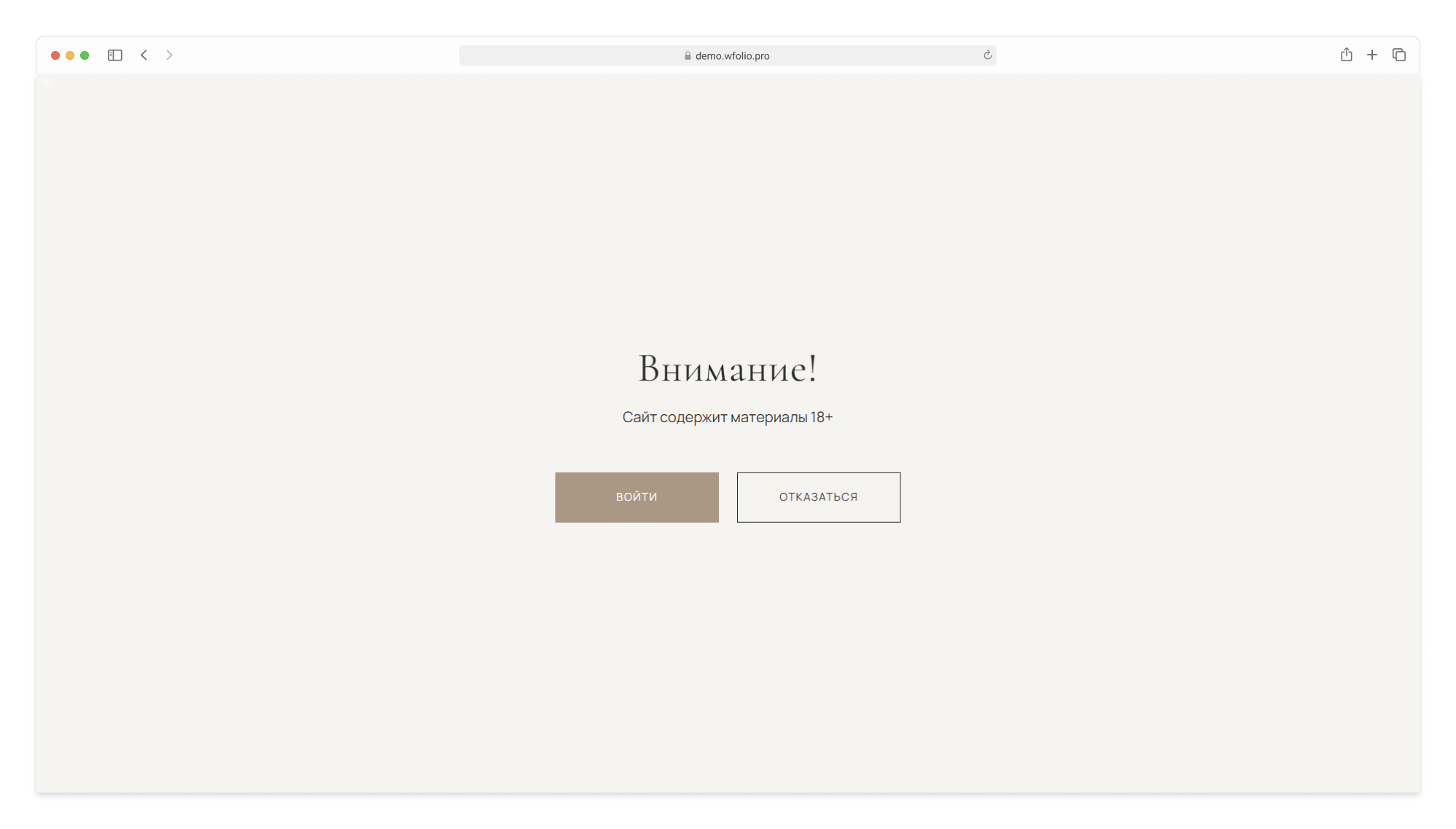Go forward to the next page
This screenshot has width=1456, height=829.
point(169,55)
